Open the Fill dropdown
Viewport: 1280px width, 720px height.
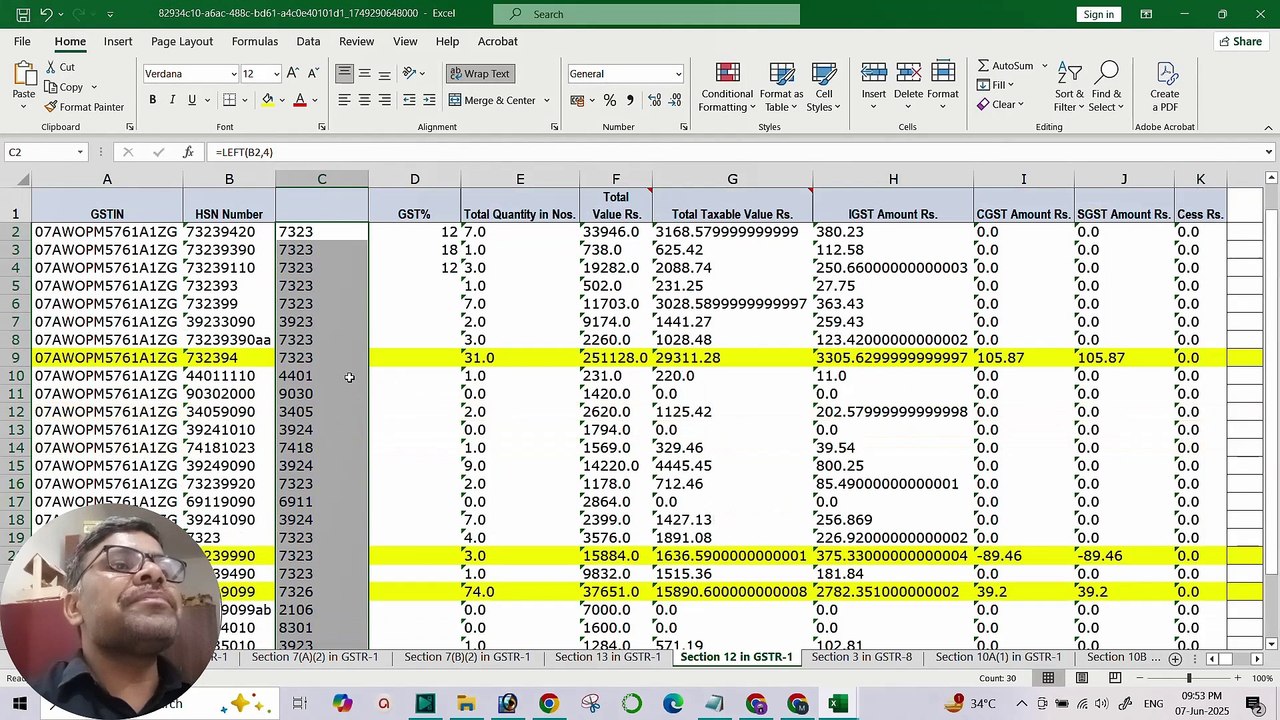(x=996, y=85)
